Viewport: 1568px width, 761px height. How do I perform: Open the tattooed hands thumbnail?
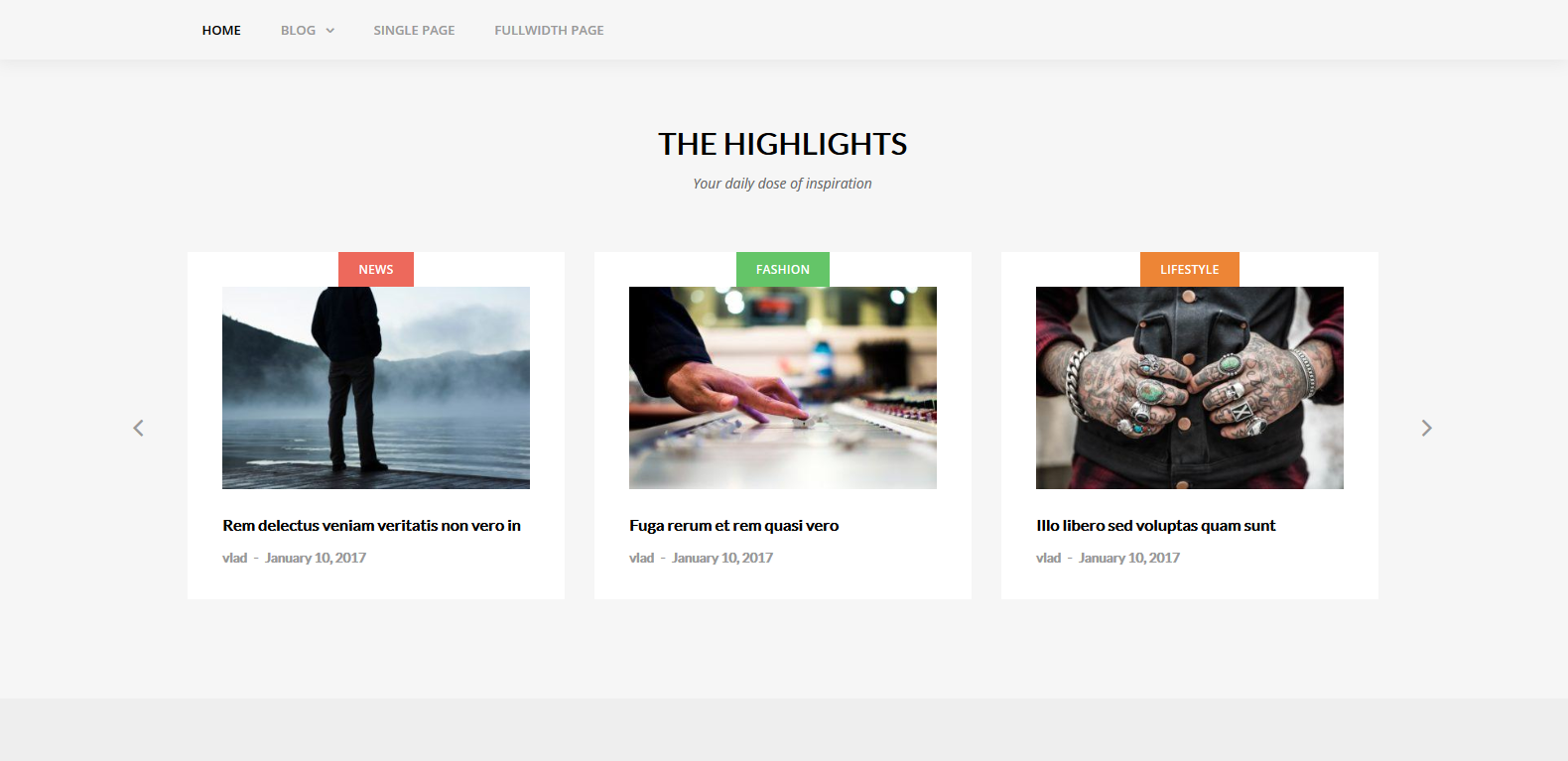[x=1190, y=388]
